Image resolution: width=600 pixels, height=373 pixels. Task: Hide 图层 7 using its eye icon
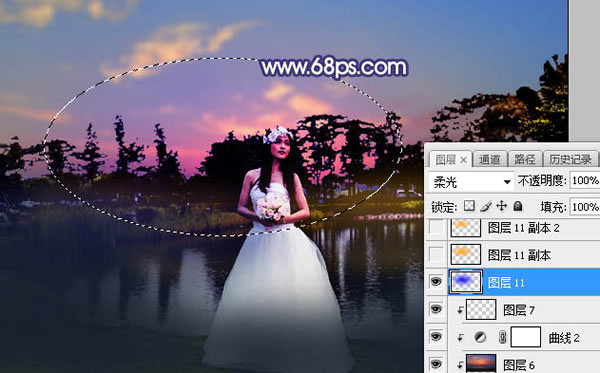coord(436,309)
